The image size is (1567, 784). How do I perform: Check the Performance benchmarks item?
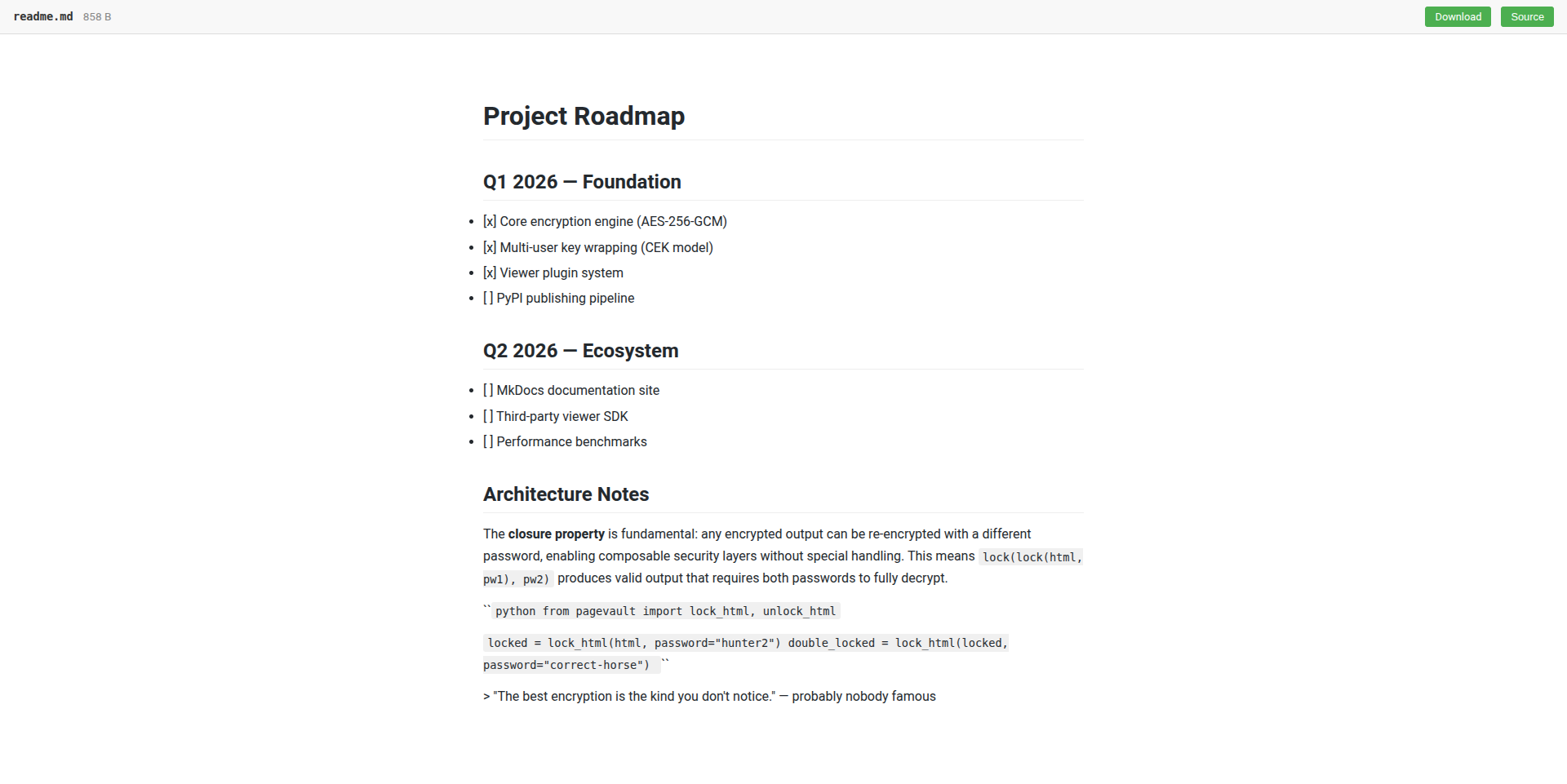tap(565, 441)
